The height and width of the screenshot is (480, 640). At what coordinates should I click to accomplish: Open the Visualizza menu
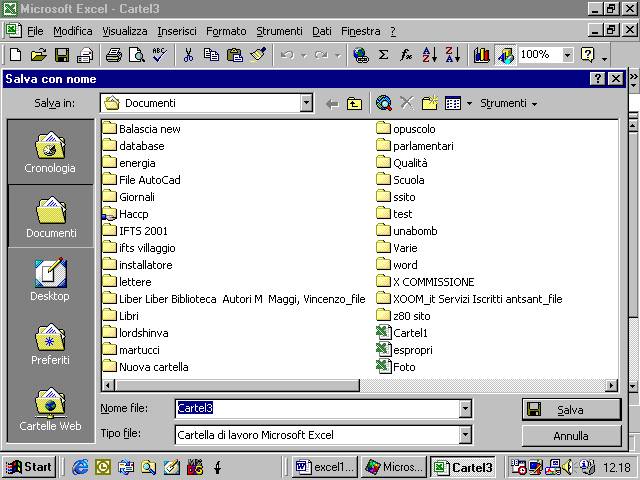[x=124, y=31]
